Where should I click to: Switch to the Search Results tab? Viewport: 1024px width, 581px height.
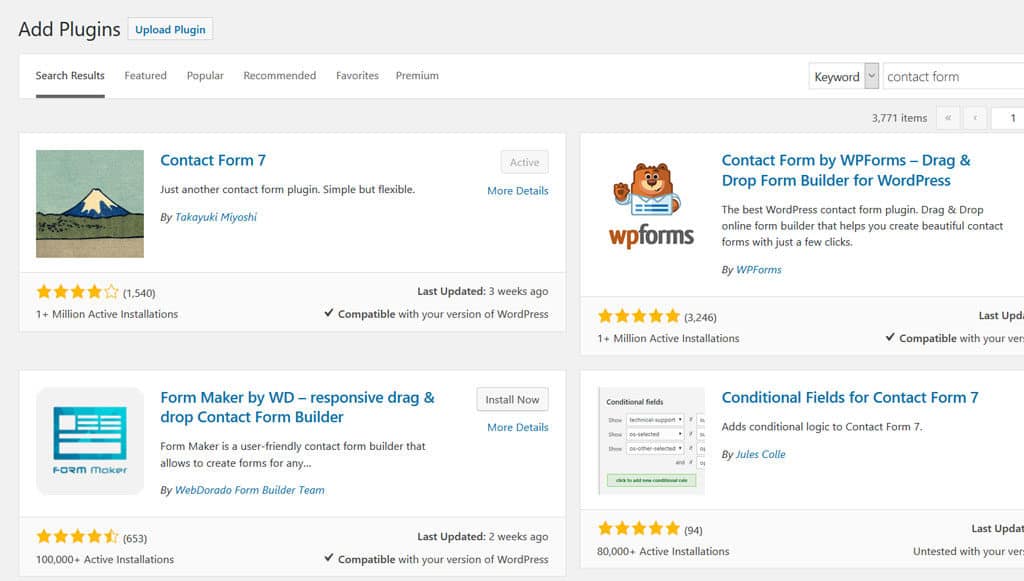click(70, 76)
